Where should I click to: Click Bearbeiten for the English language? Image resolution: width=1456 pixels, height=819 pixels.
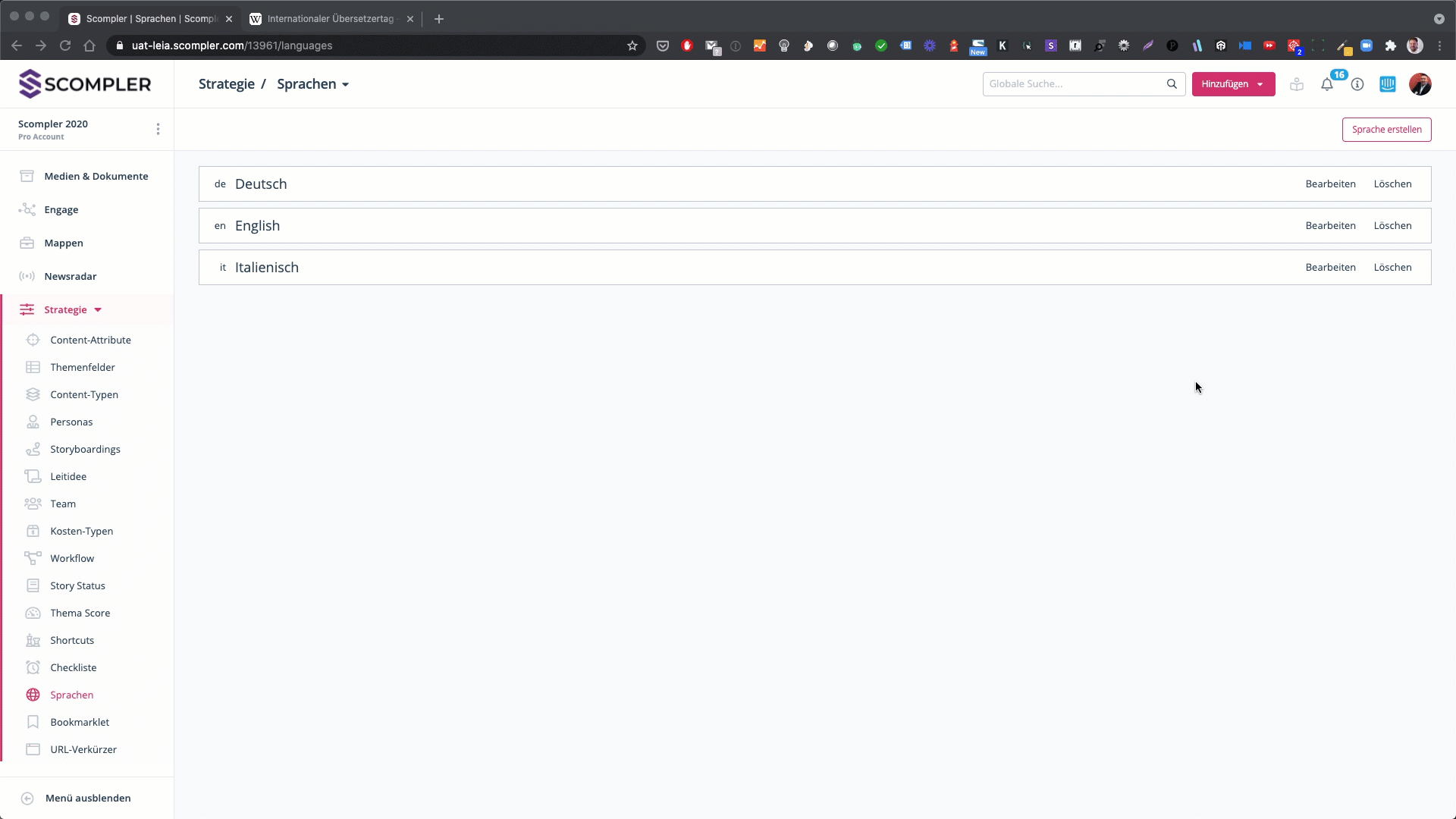pyautogui.click(x=1330, y=226)
